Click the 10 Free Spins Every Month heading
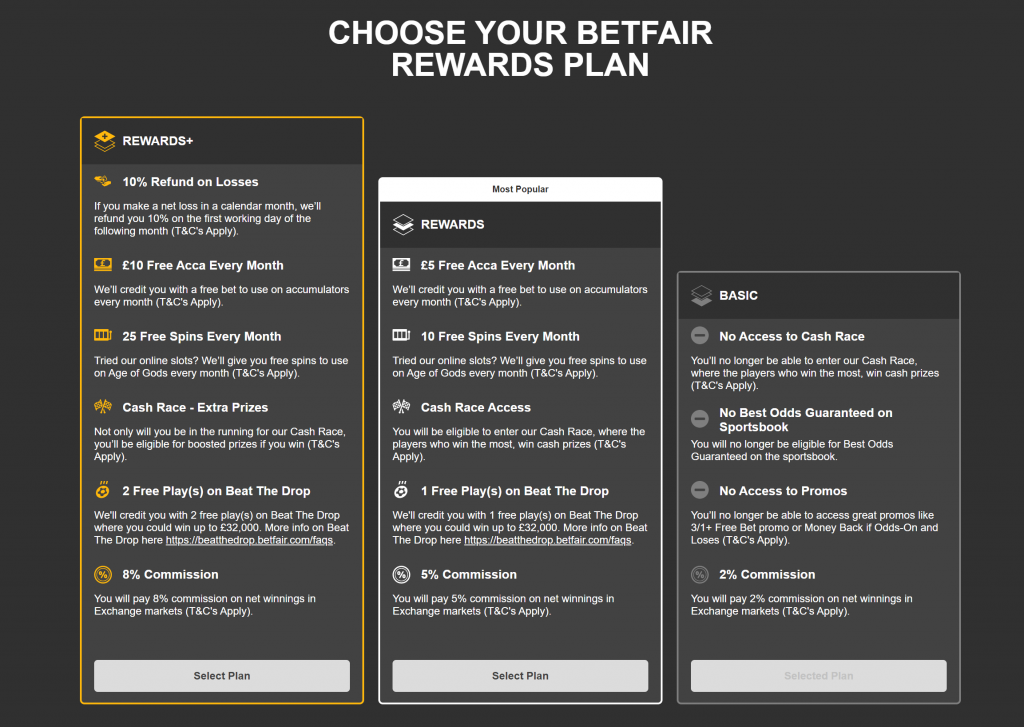Viewport: 1024px width, 727px height. click(500, 336)
